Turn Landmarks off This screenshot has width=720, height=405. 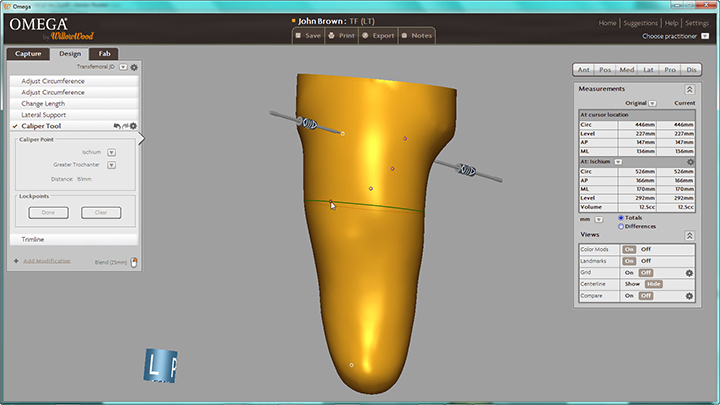646,261
